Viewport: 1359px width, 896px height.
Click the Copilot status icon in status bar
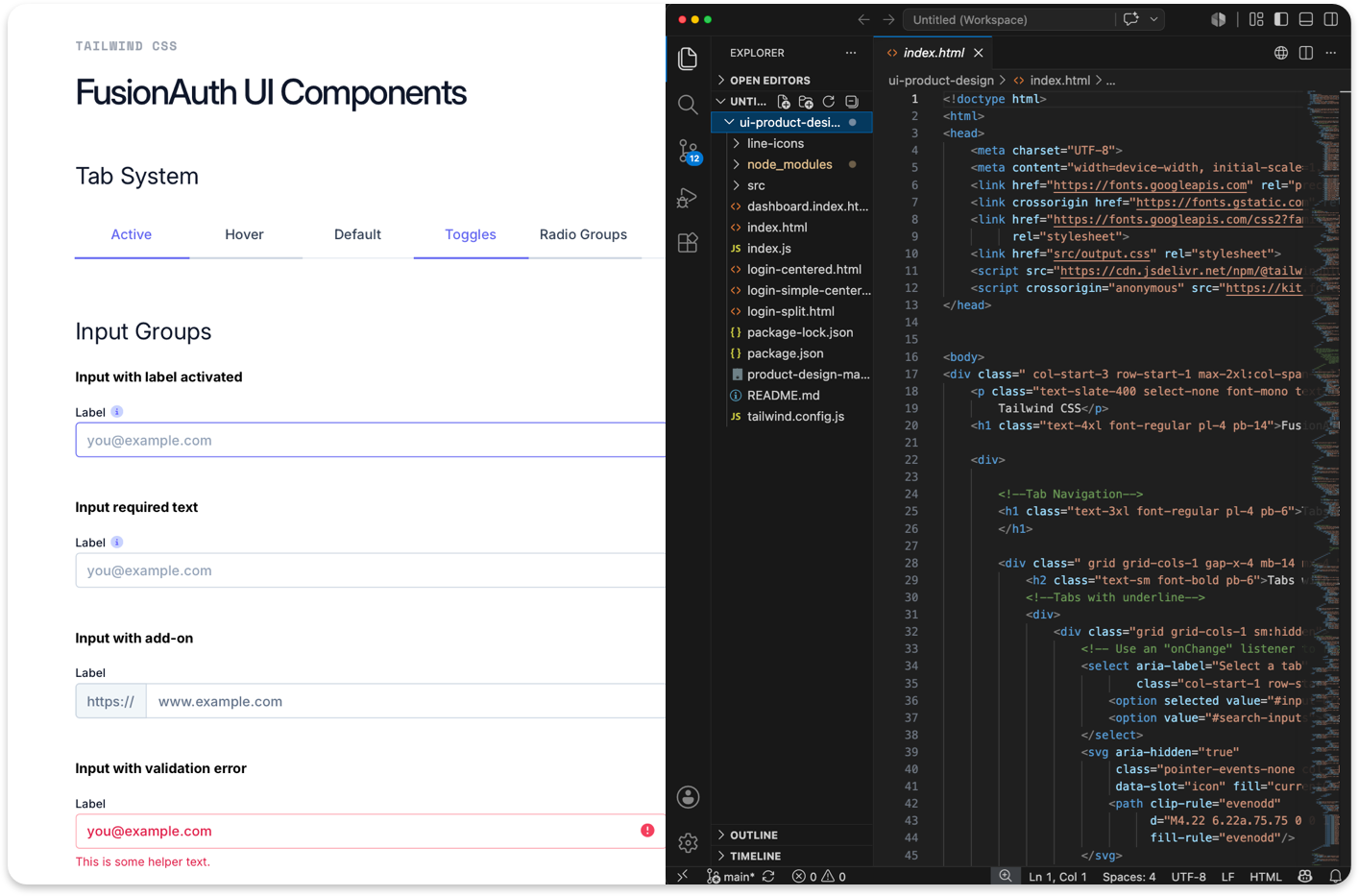point(1305,877)
